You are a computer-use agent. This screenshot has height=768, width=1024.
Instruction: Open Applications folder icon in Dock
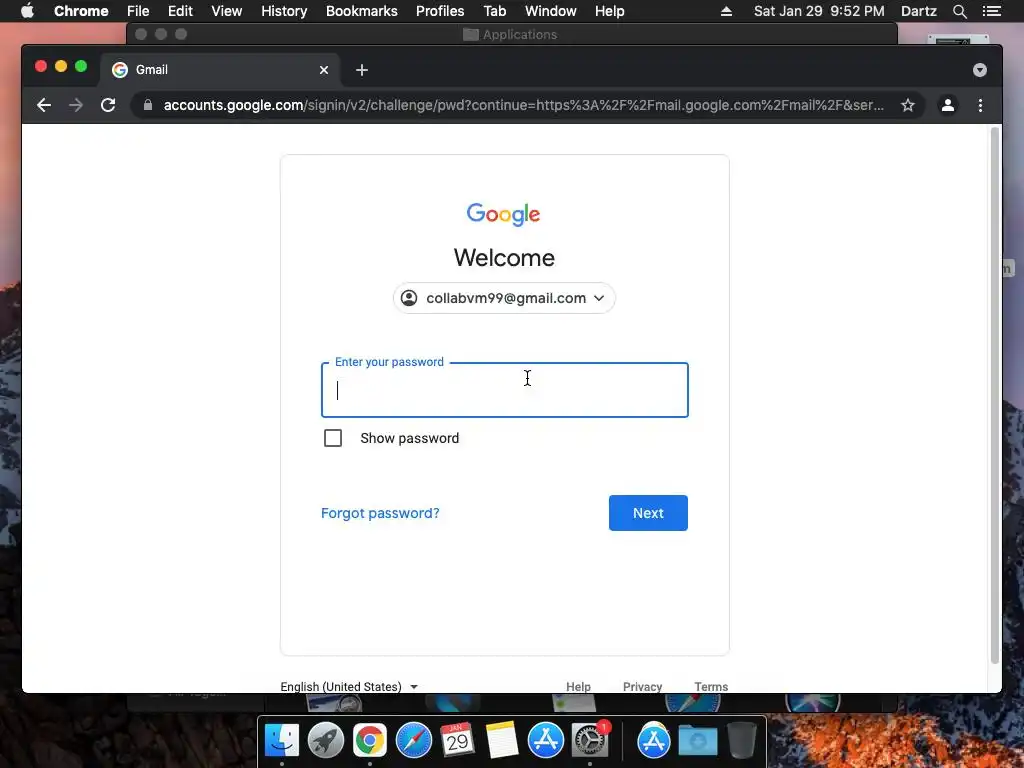tap(654, 741)
